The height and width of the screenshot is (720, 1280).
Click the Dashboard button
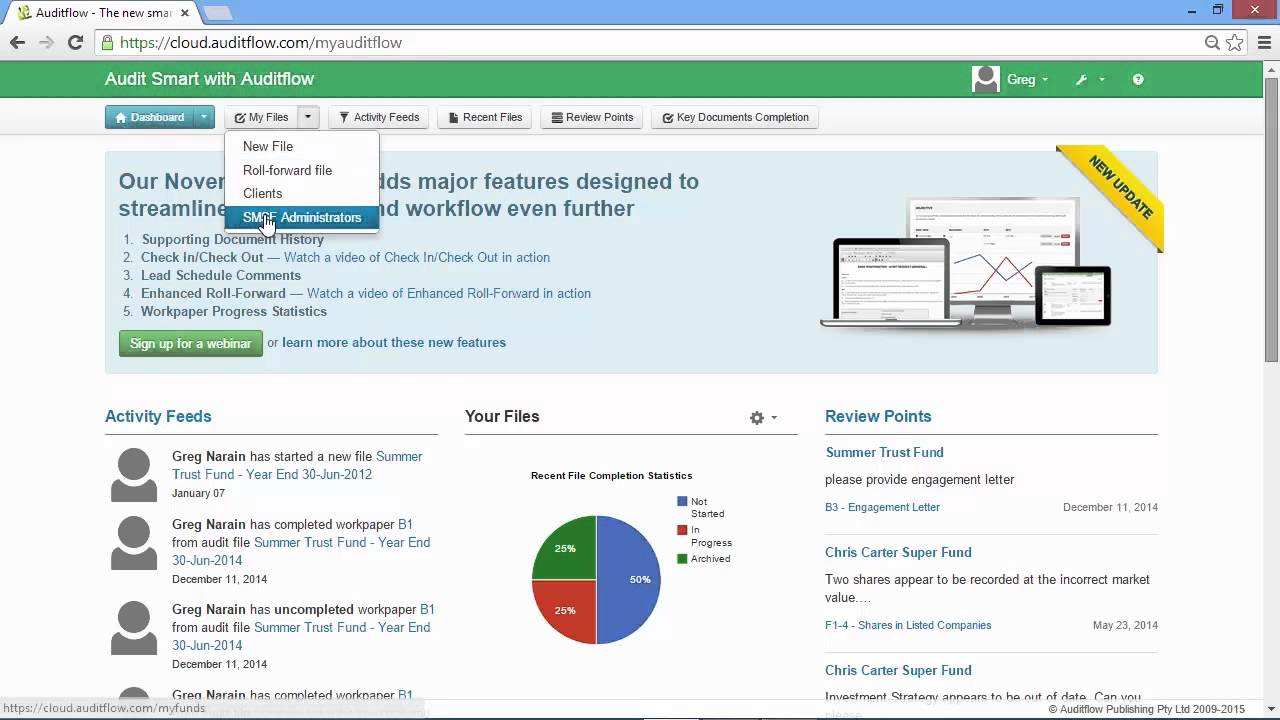pyautogui.click(x=149, y=117)
